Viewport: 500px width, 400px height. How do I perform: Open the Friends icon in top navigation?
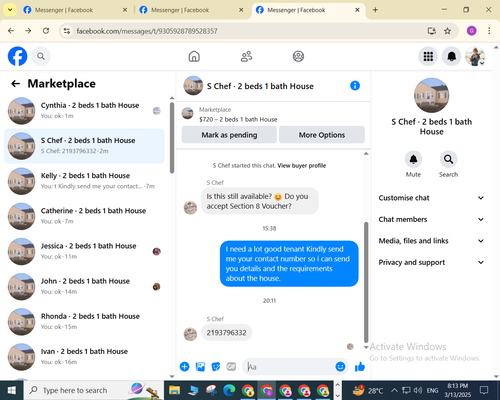click(x=246, y=56)
